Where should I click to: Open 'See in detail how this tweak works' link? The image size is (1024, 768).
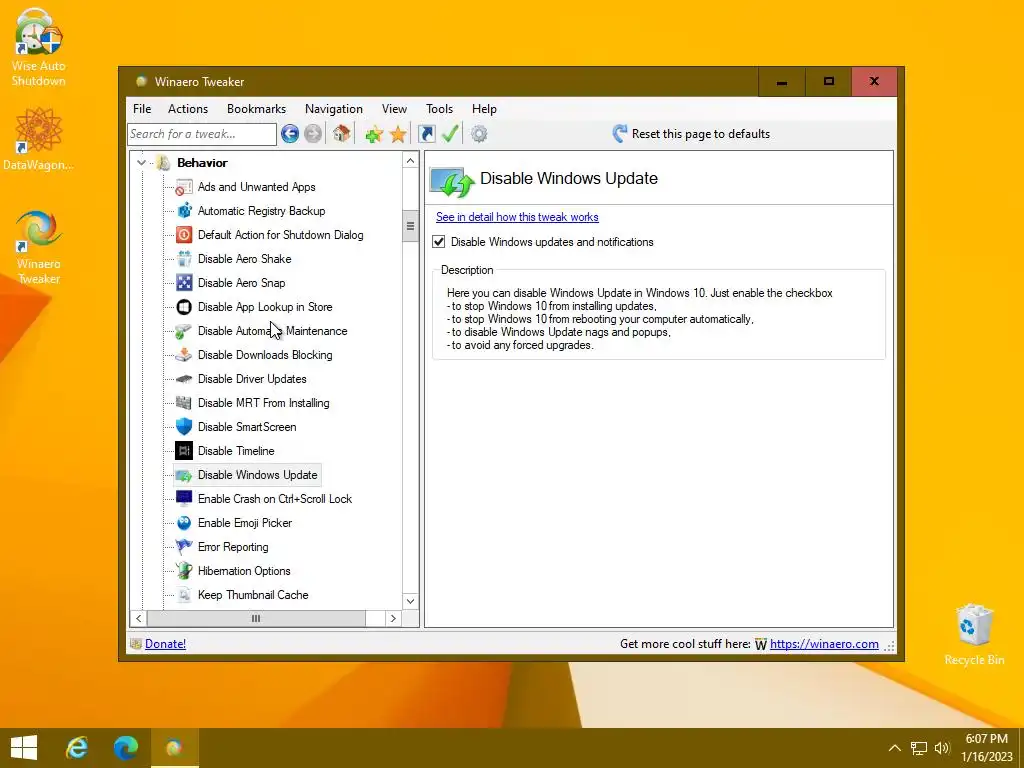pos(517,217)
